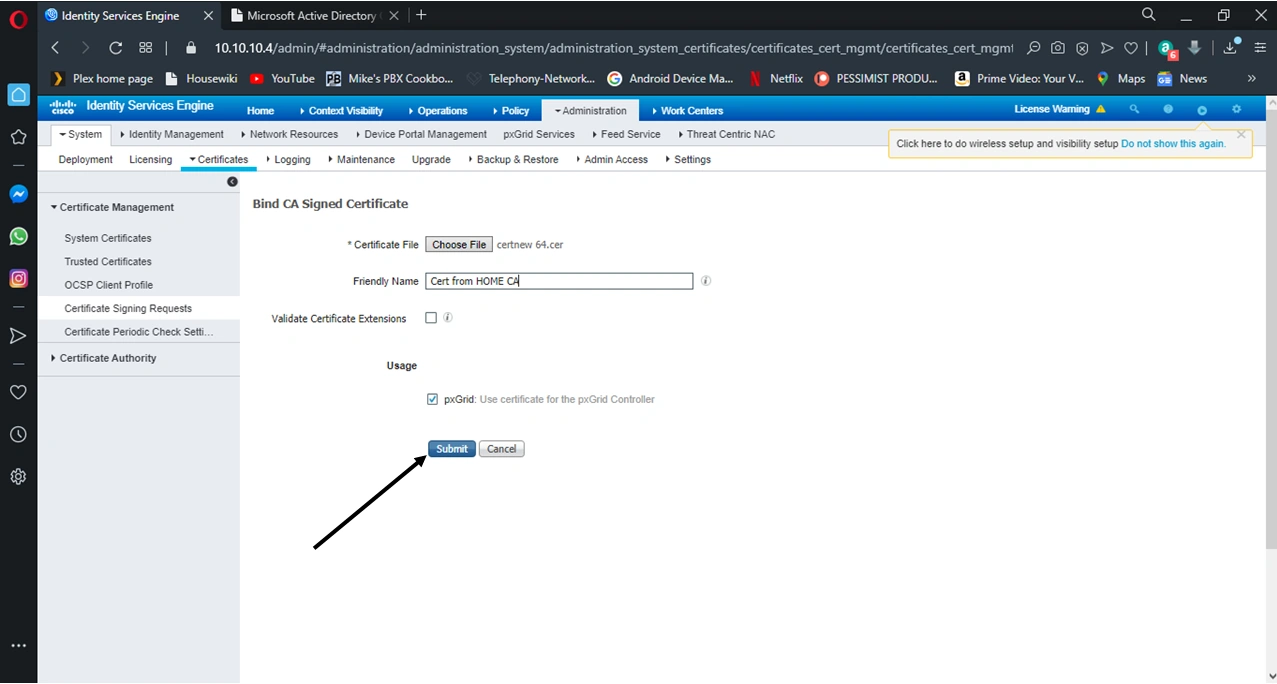Image resolution: width=1277 pixels, height=684 pixels.
Task: Open History clock in the sidebar
Action: [18, 435]
